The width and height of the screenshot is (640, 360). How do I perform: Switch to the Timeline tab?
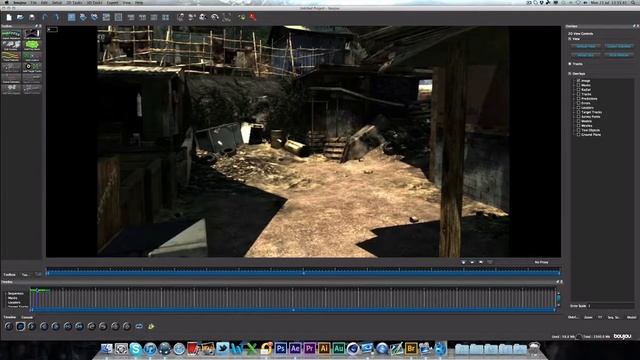click(x=10, y=317)
